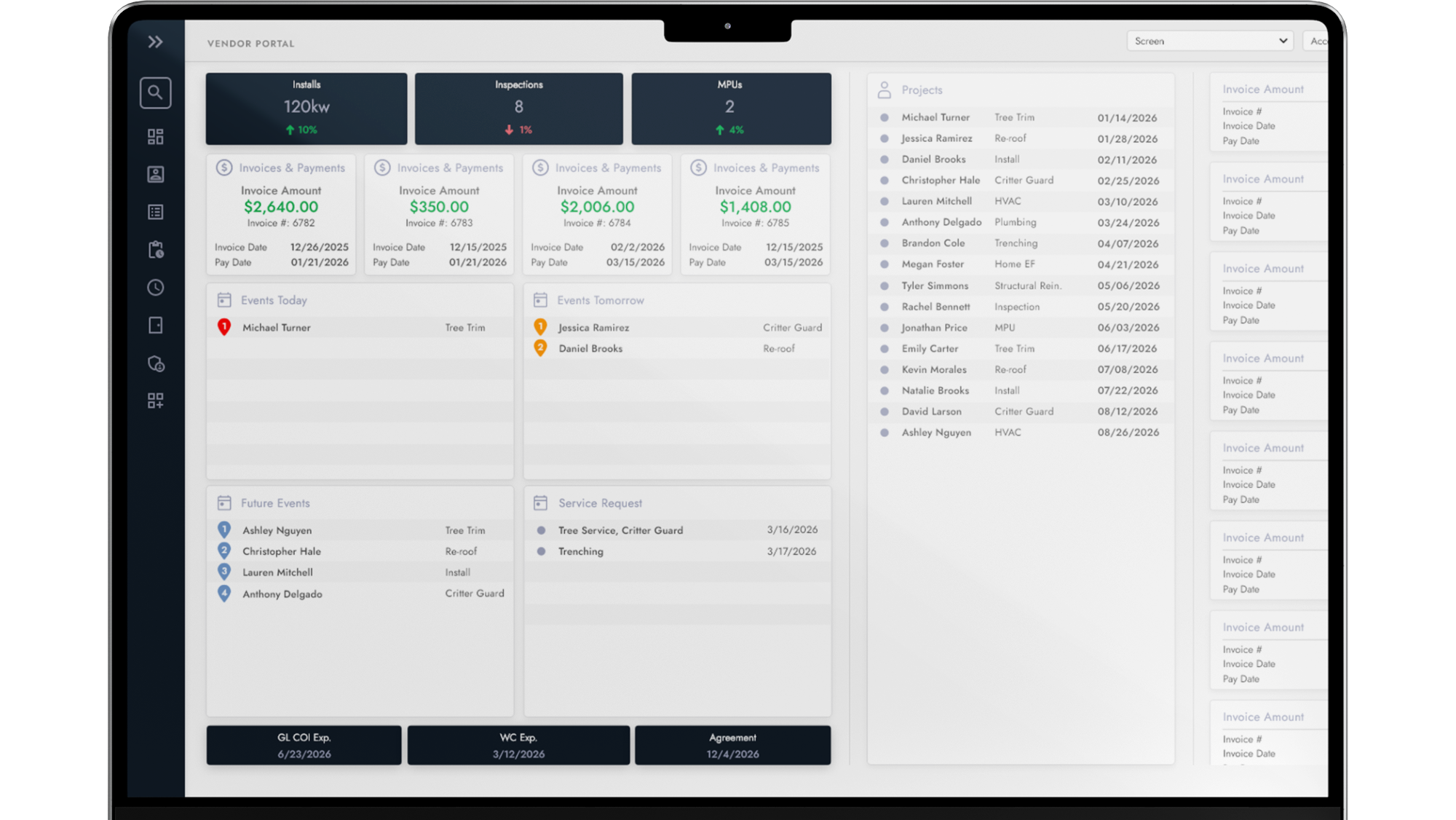Viewport: 1456px width, 820px height.
Task: Click Ashley Nguyen pin marker in Future Events
Action: 224,529
